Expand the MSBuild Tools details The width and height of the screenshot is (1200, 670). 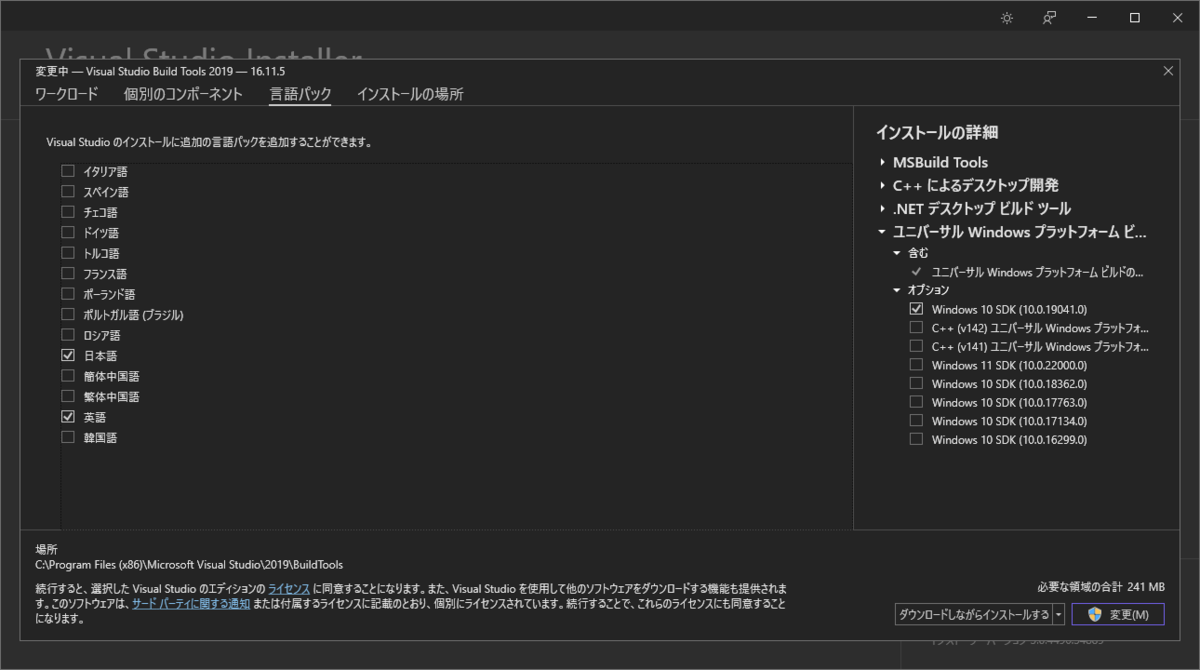coord(882,162)
